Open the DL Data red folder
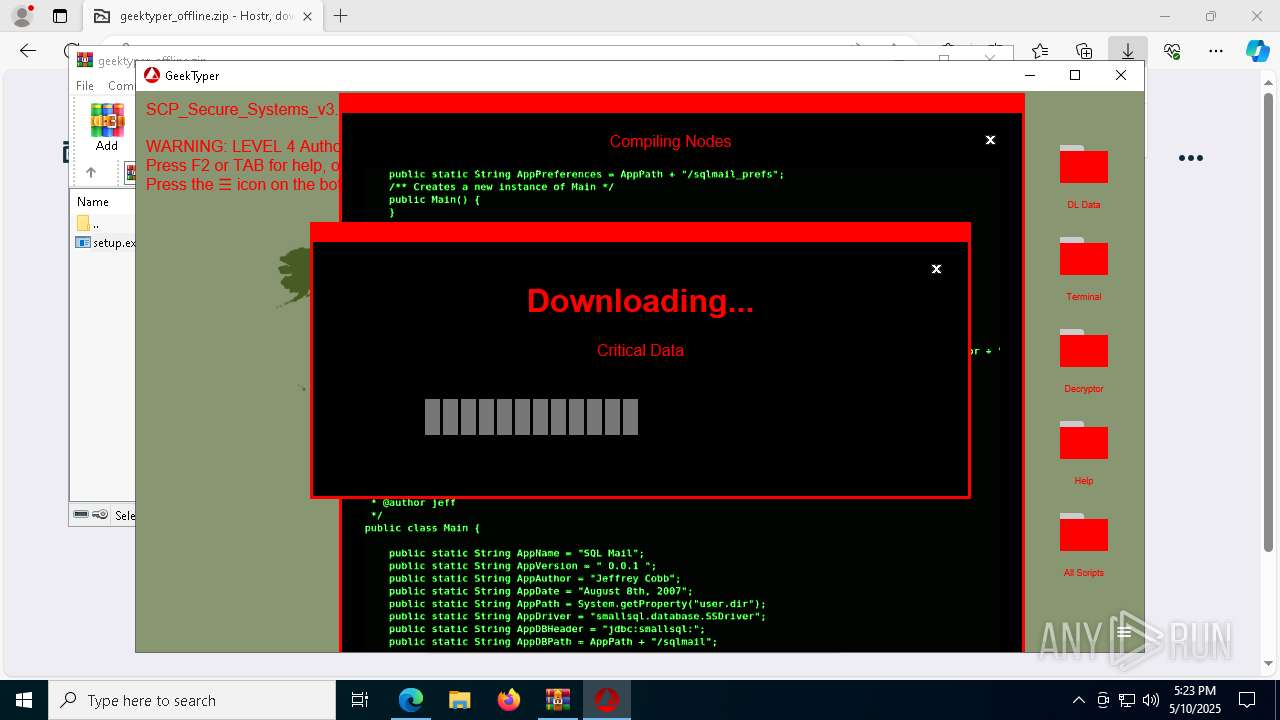The image size is (1280, 720). click(1083, 165)
